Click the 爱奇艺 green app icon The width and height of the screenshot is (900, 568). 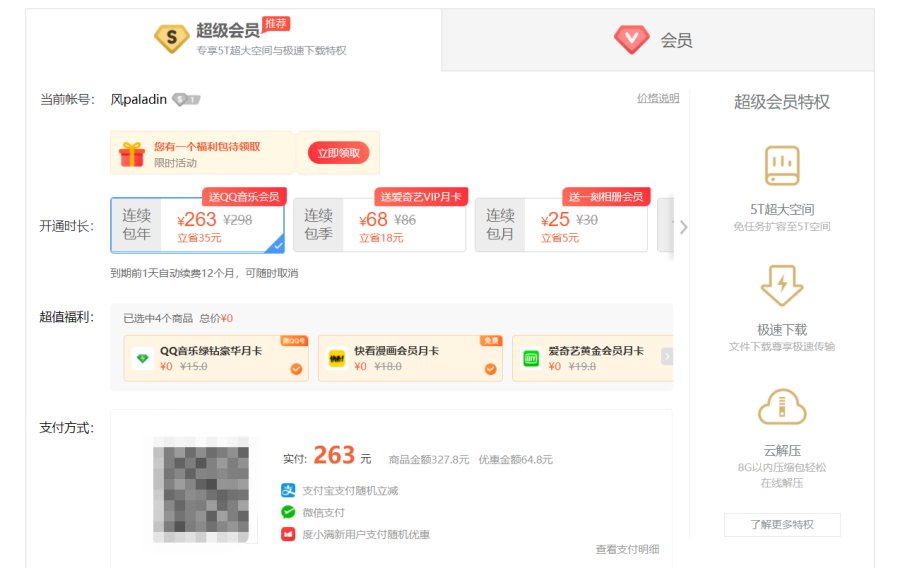tap(531, 359)
